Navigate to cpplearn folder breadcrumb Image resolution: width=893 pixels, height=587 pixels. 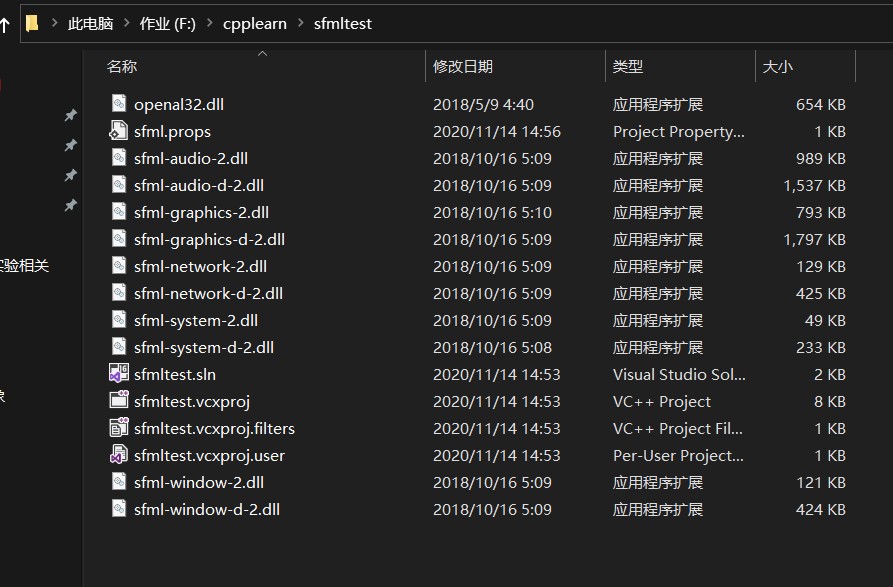255,23
